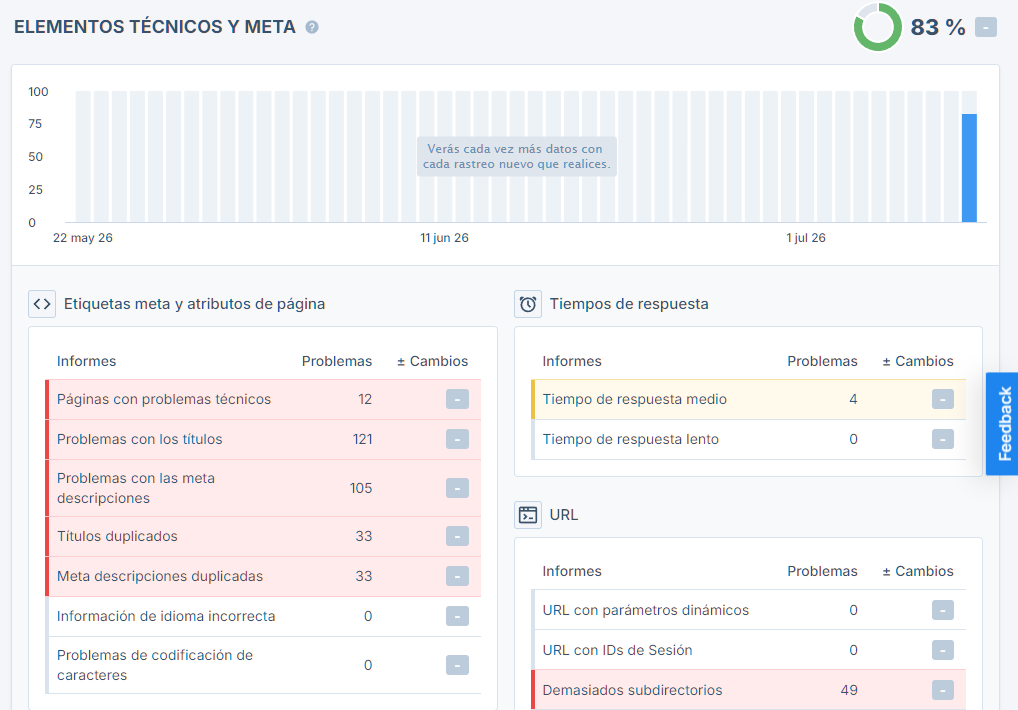Click the 121 problems count for títulos
The image size is (1018, 710).
click(362, 439)
